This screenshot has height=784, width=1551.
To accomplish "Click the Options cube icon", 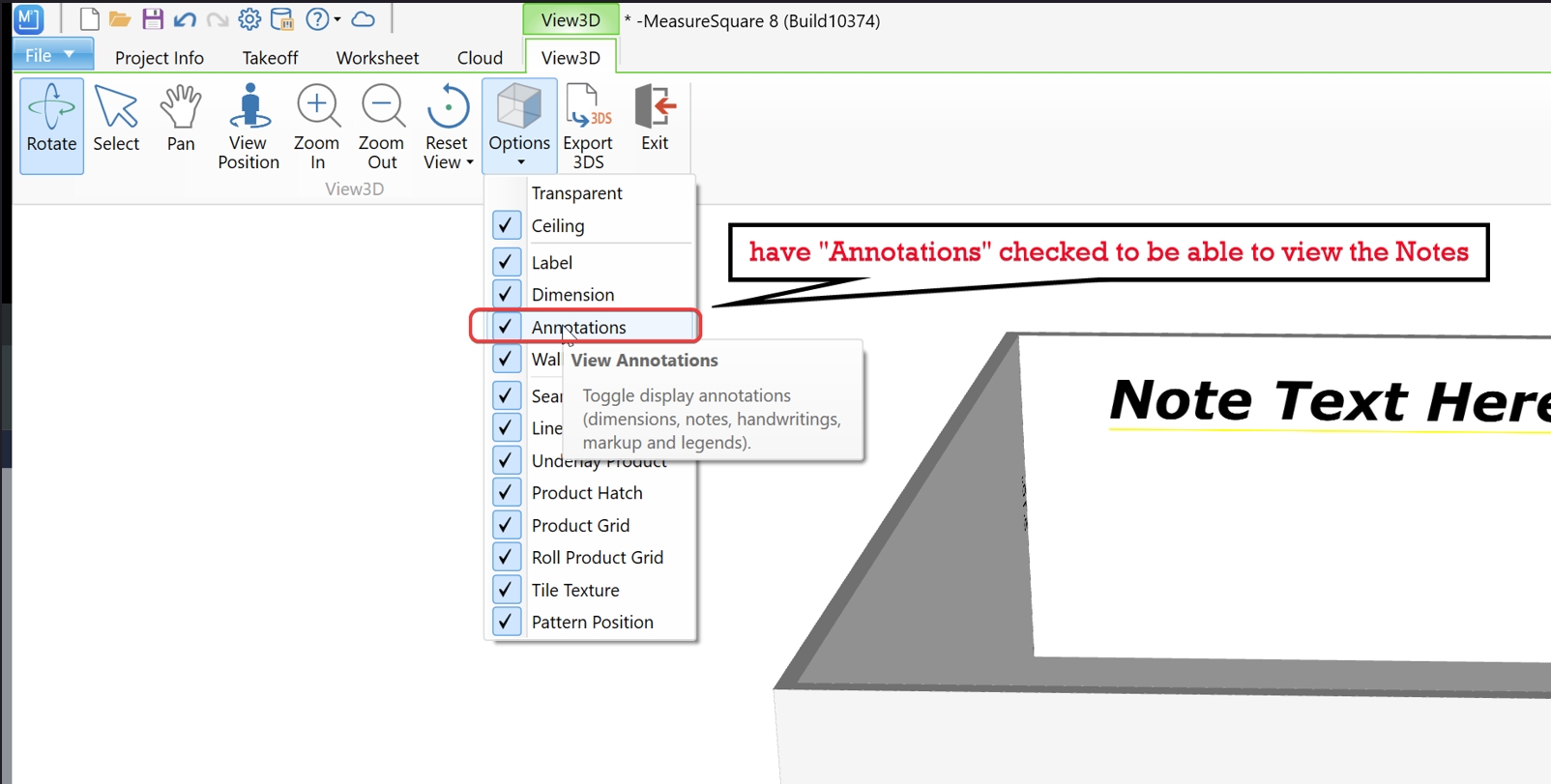I will pos(519,106).
